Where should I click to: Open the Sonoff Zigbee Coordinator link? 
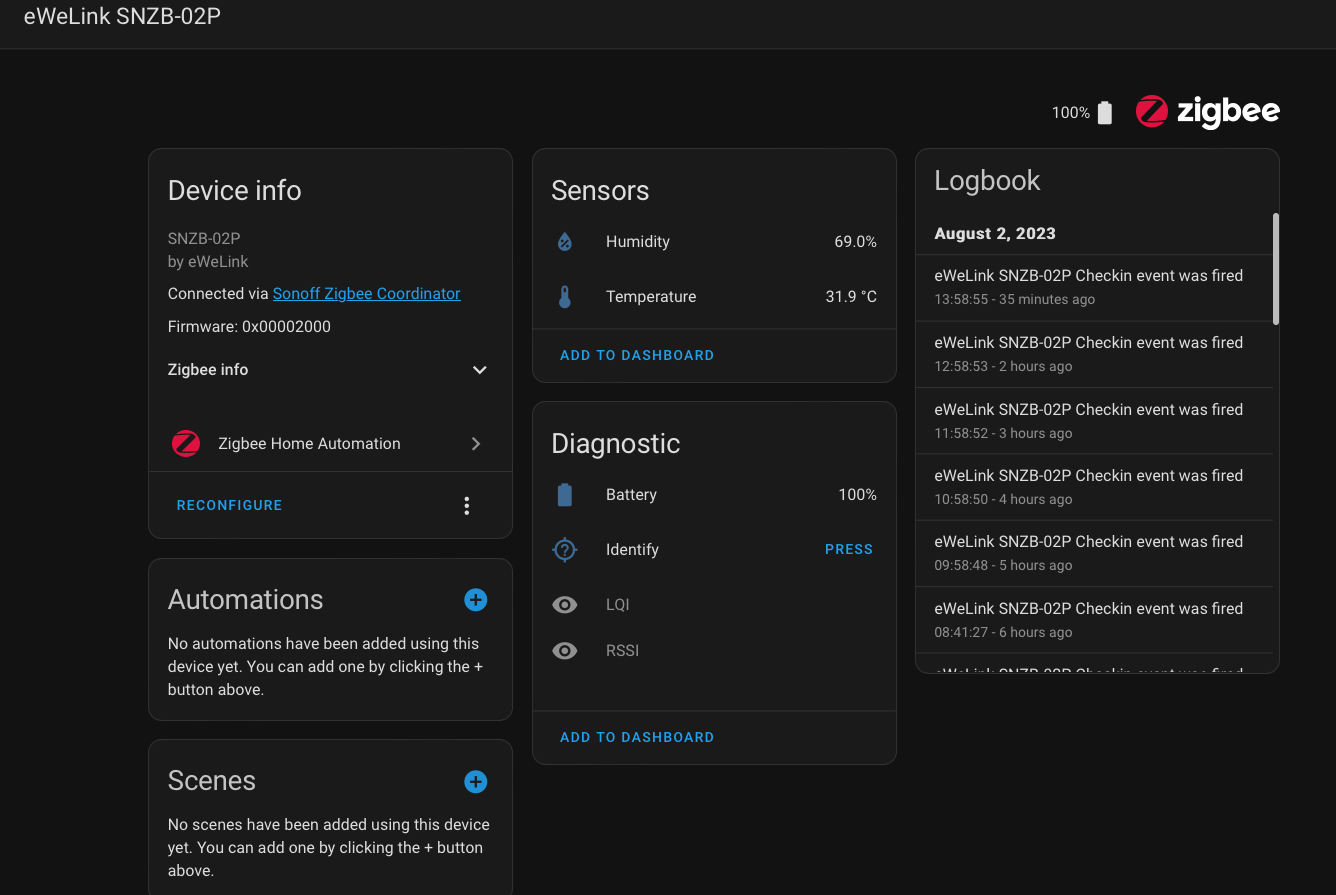point(367,294)
